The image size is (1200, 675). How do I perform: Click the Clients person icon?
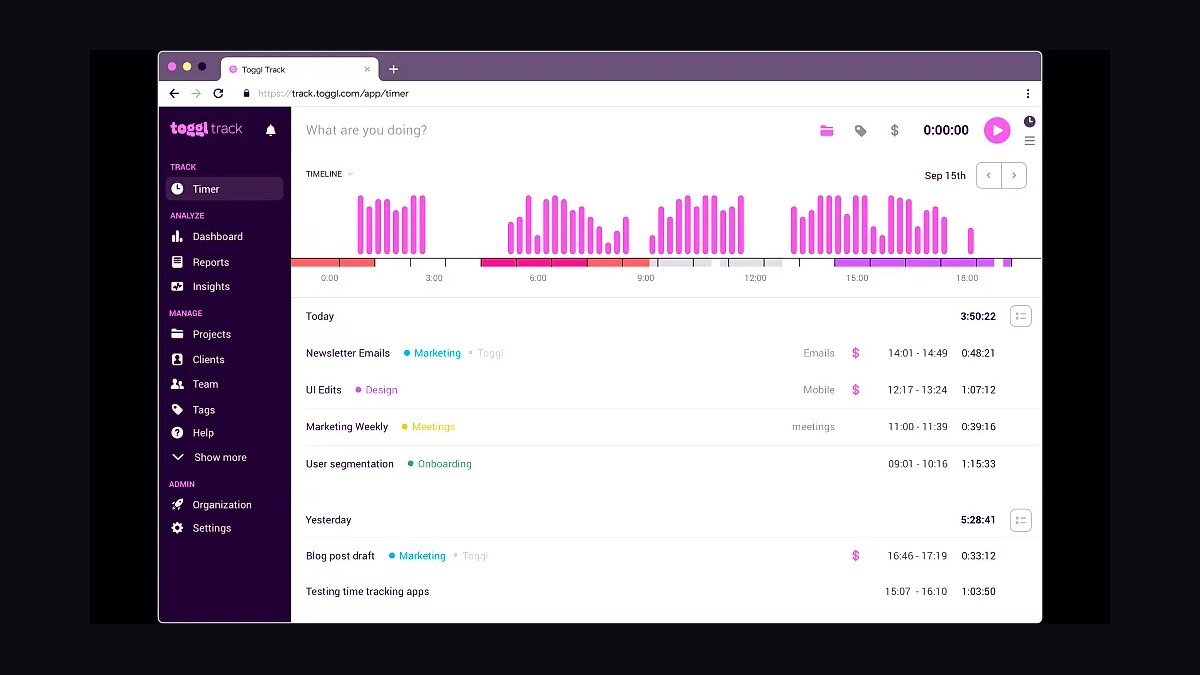pos(177,359)
